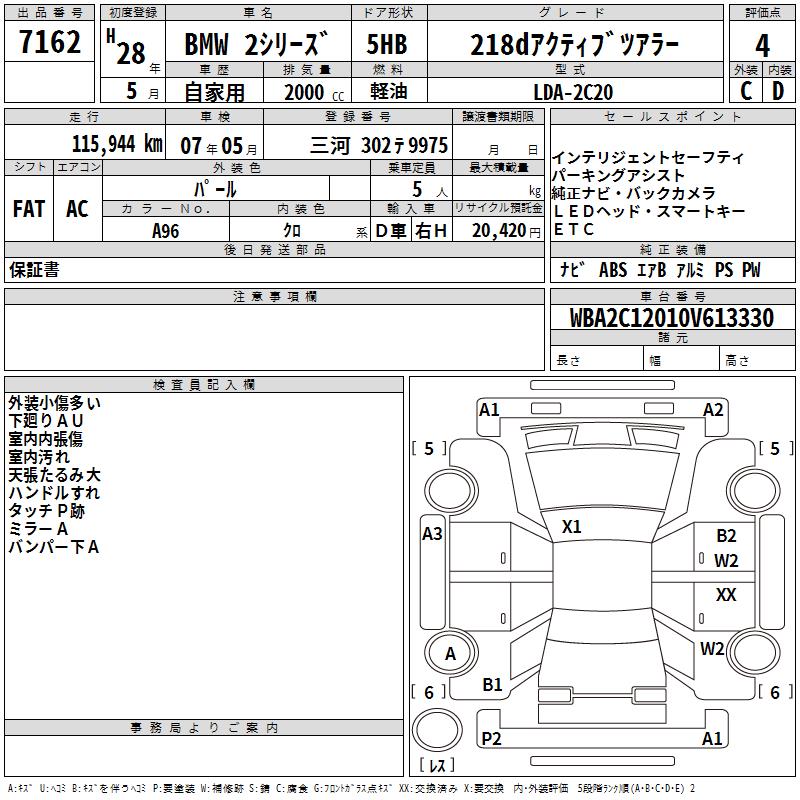Select the 右H steering position

click(x=431, y=231)
